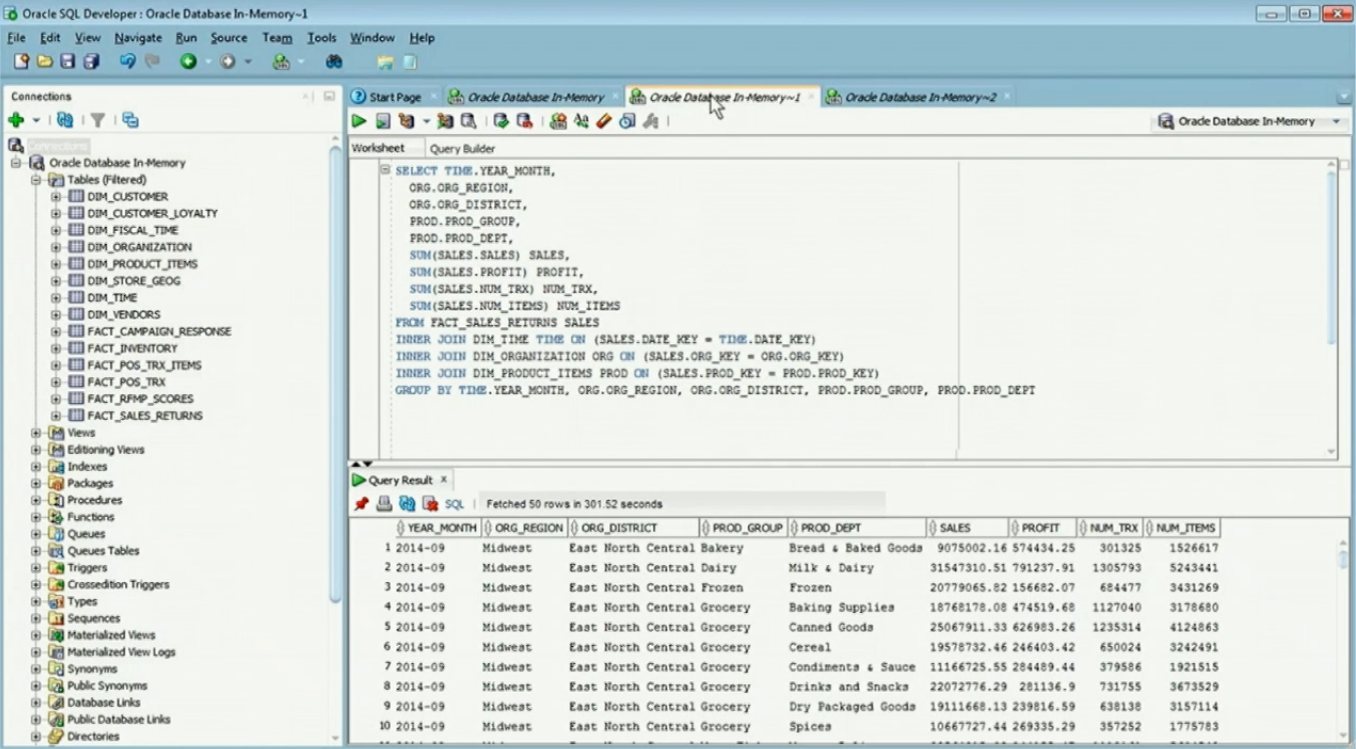Pin the query result with red pin icon
Screen dimensions: 1356x749
click(x=361, y=504)
